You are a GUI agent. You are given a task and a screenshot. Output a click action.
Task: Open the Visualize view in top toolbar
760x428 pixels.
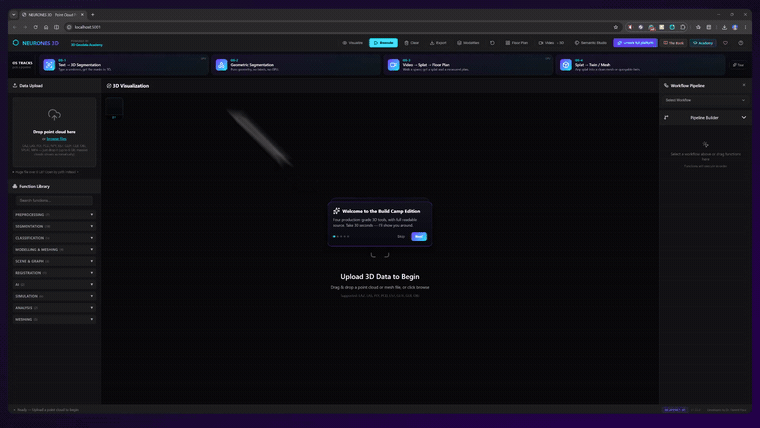click(352, 43)
